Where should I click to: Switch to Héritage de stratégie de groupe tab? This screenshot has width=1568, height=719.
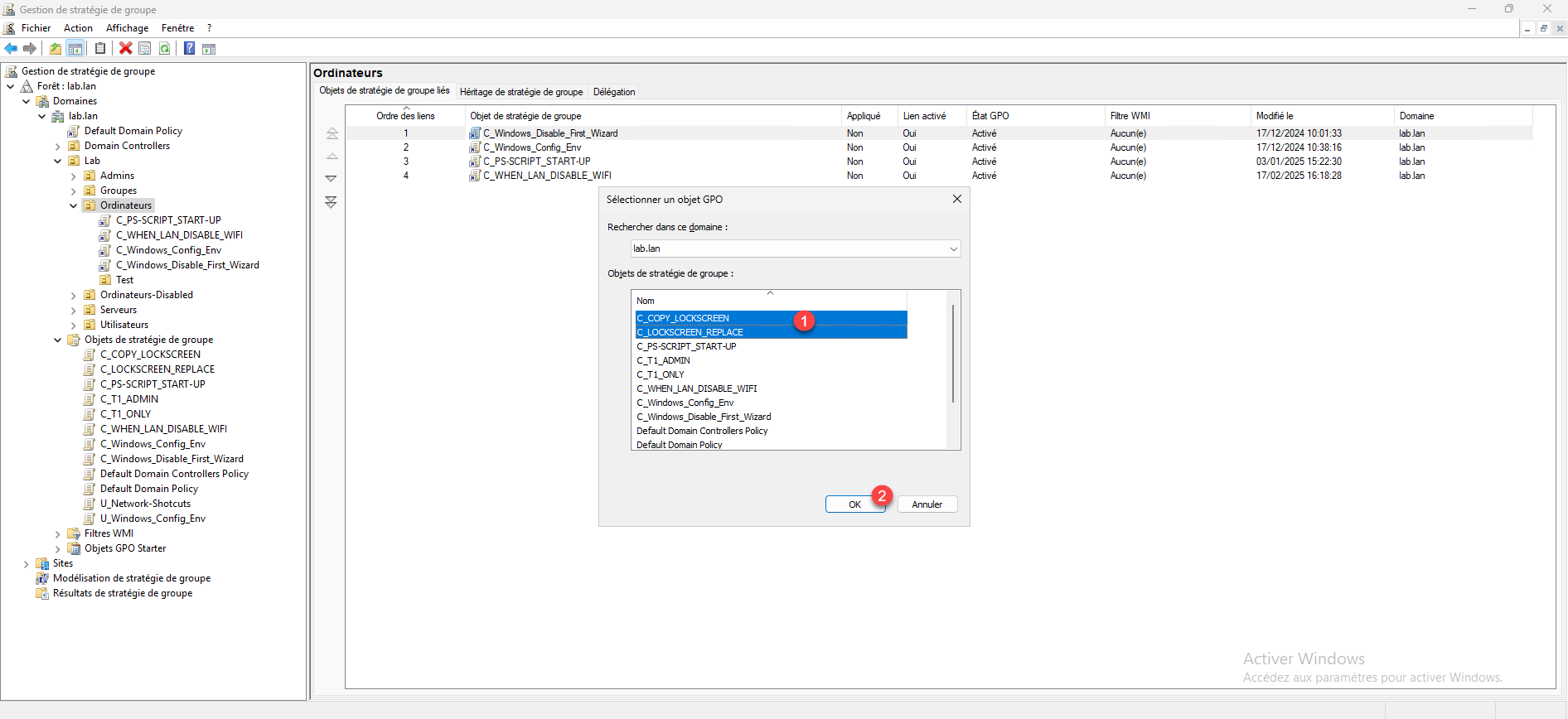[521, 92]
